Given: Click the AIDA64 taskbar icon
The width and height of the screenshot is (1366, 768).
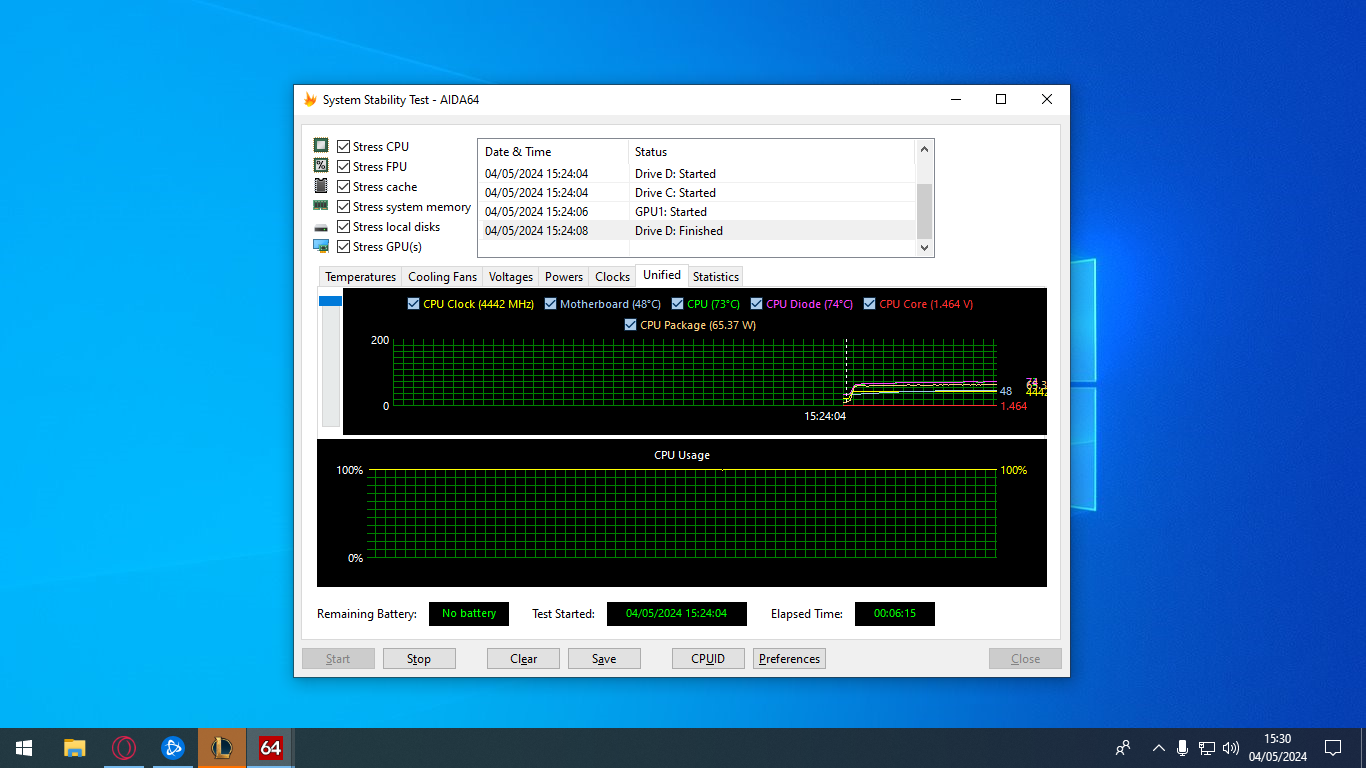Looking at the screenshot, I should [271, 748].
